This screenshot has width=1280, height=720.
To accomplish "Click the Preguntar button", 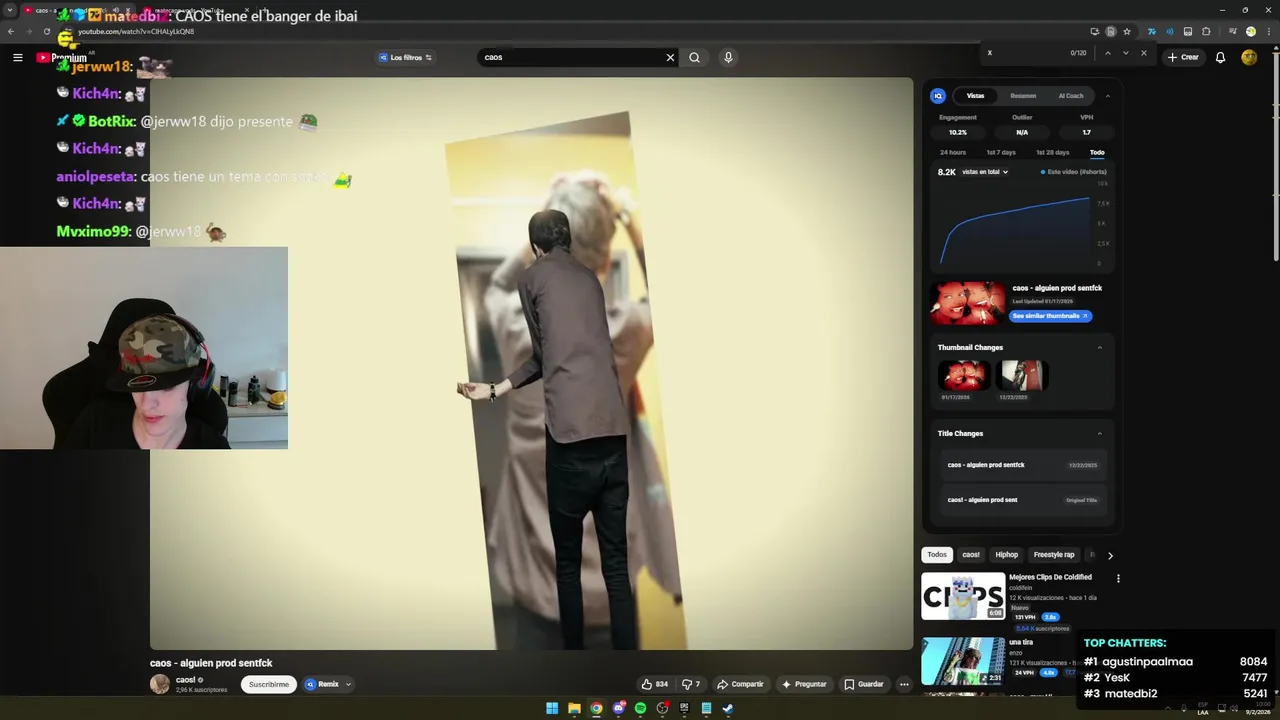I will coord(804,684).
